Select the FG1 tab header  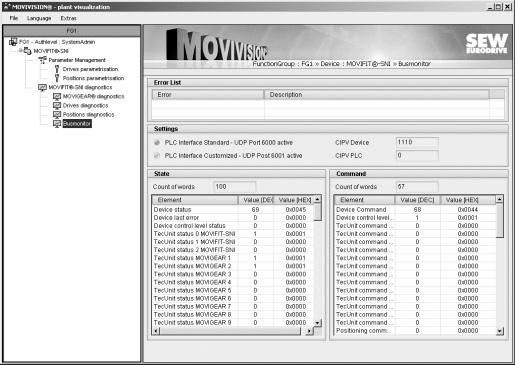click(x=72, y=31)
